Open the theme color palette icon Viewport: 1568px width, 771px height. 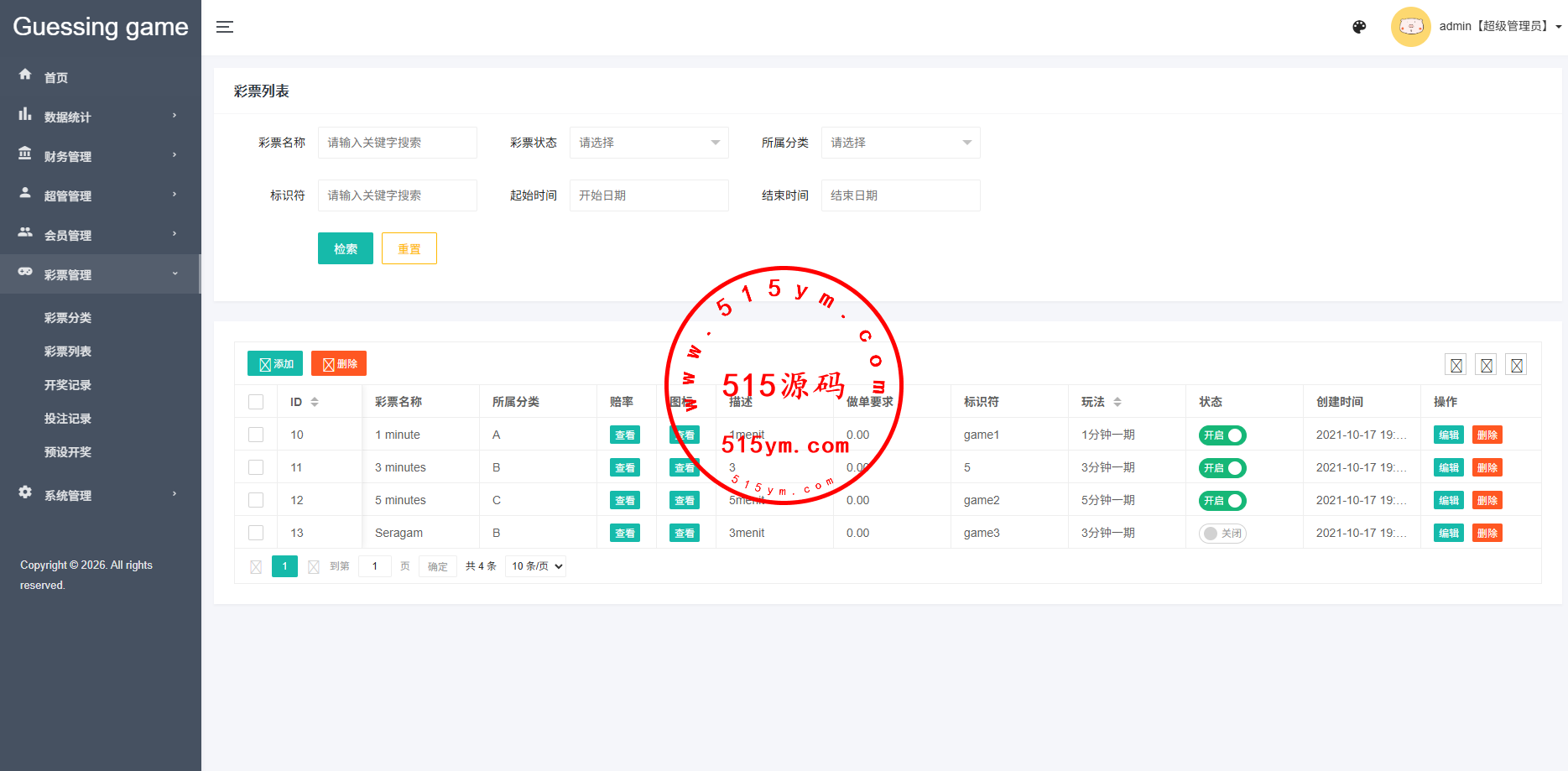(x=1359, y=27)
